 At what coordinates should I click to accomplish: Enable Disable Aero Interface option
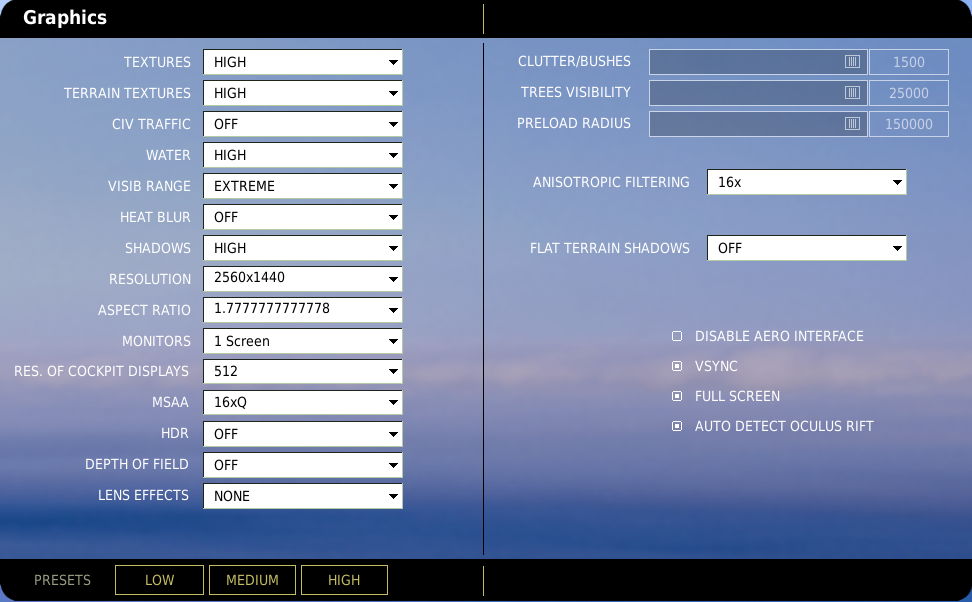(x=677, y=336)
